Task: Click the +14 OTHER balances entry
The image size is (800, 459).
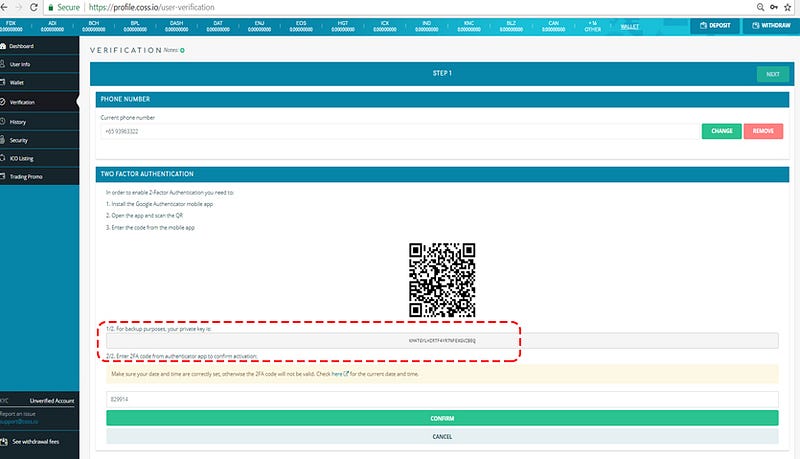Action: click(x=592, y=27)
